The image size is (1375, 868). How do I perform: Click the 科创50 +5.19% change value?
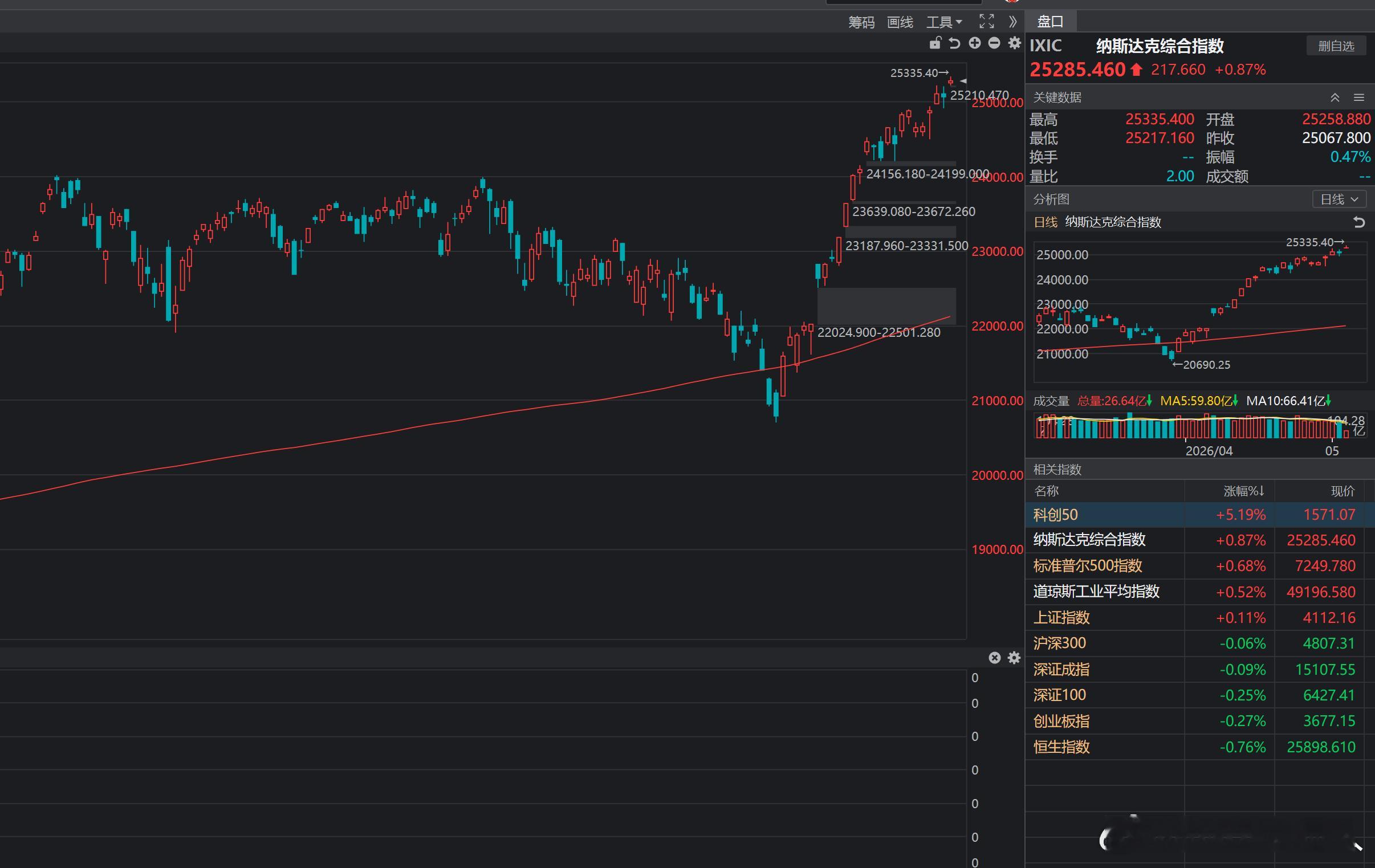[1240, 515]
